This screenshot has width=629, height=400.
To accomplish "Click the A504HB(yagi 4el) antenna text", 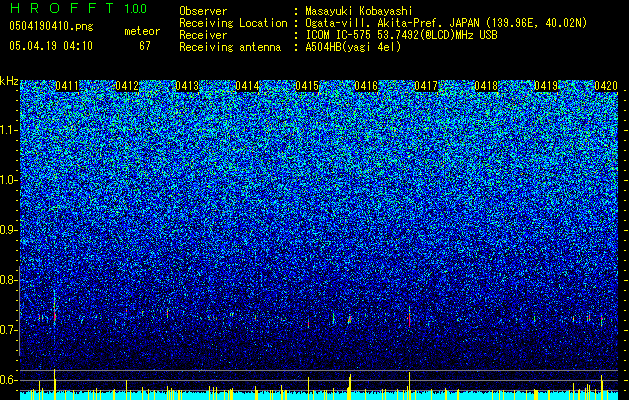I will pos(353,47).
